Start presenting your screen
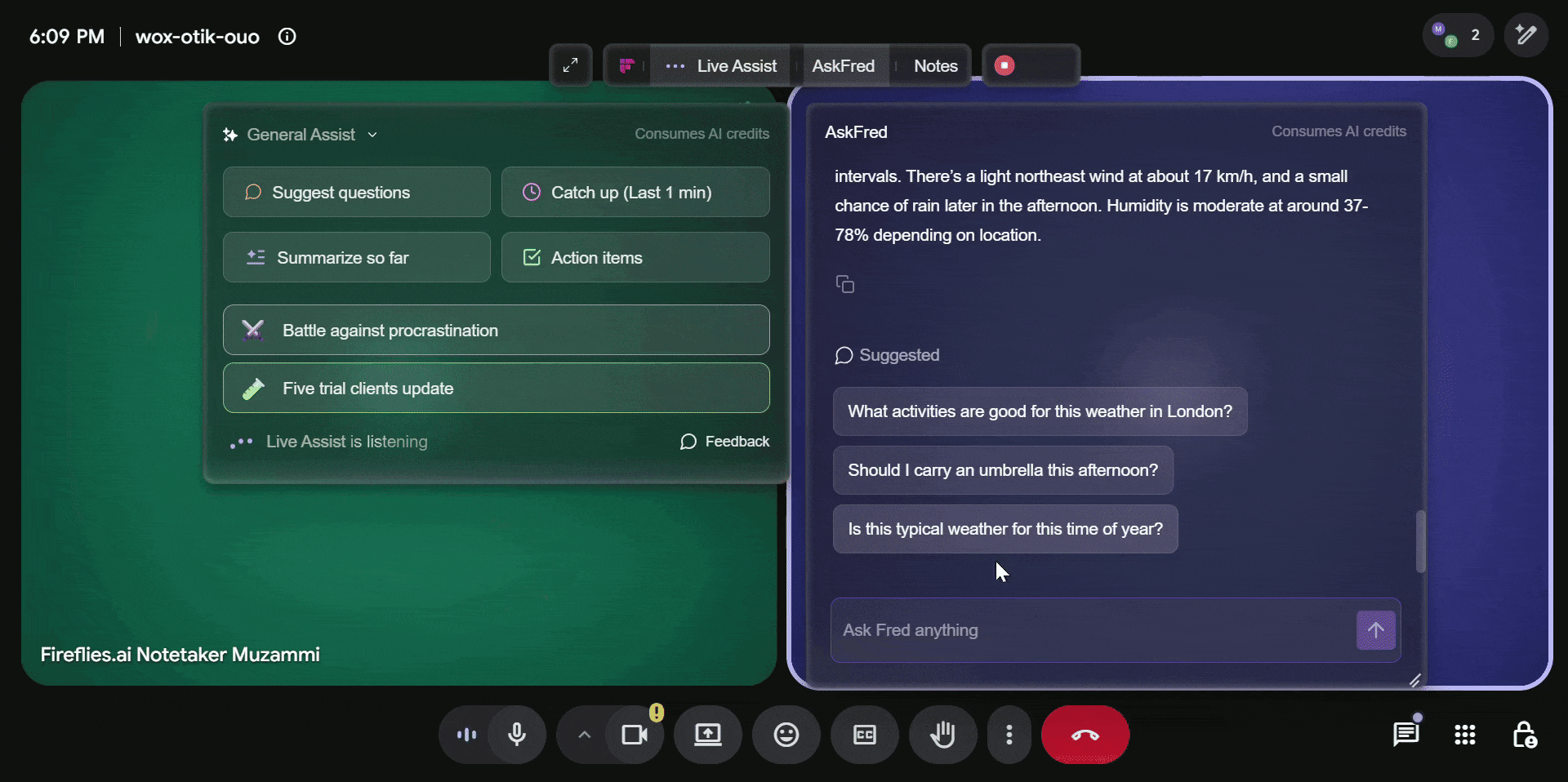Screen dimensions: 1568x782 (708, 735)
